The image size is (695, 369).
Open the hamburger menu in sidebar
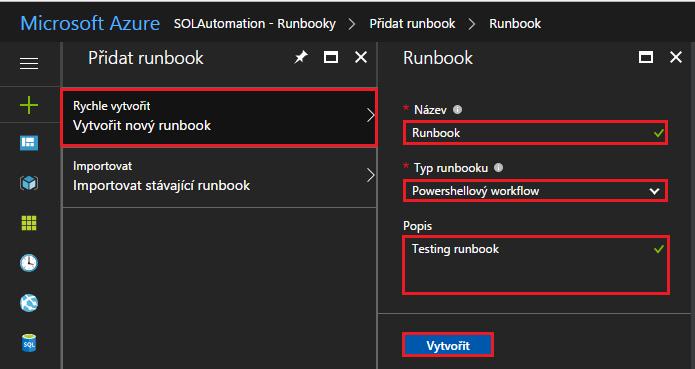[29, 64]
